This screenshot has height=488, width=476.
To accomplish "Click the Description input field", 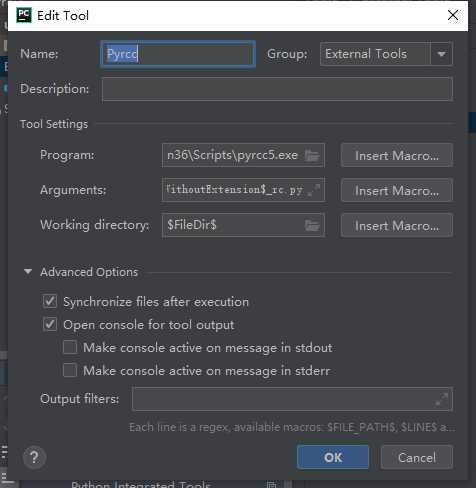I will [x=277, y=89].
